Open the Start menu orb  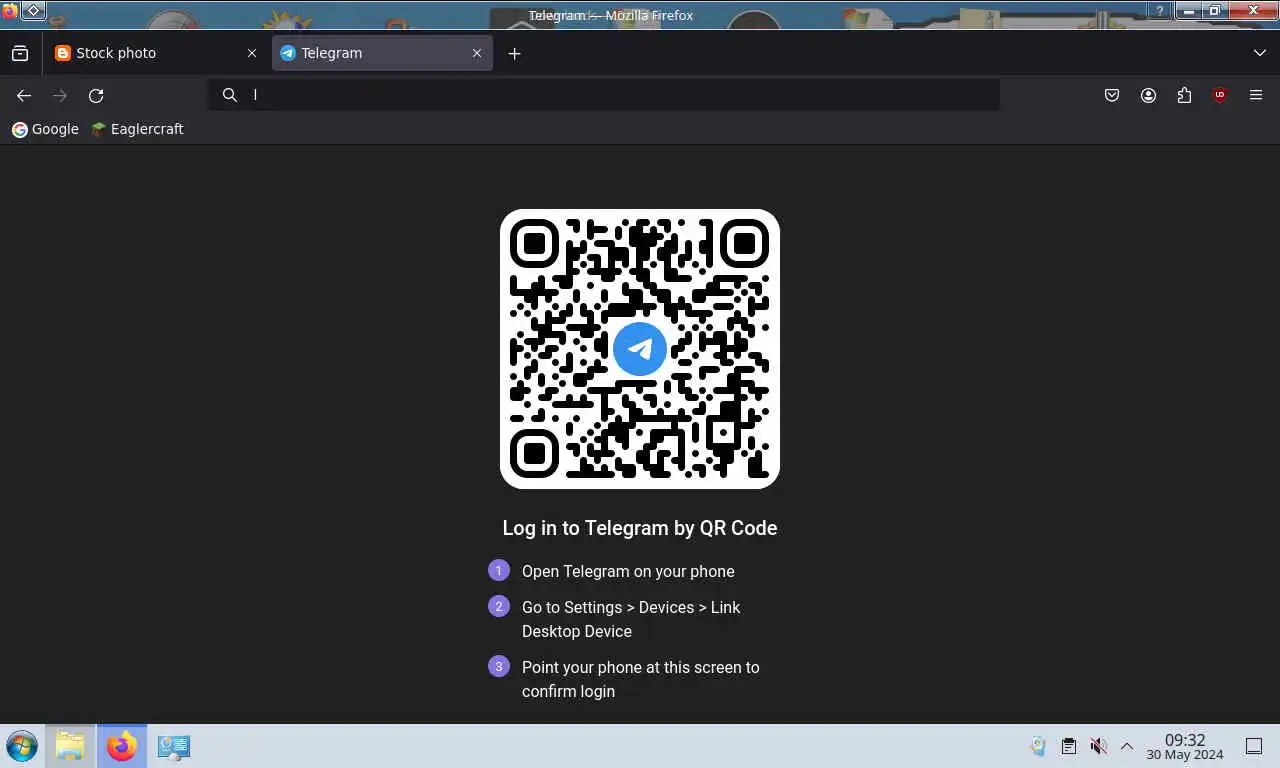22,746
